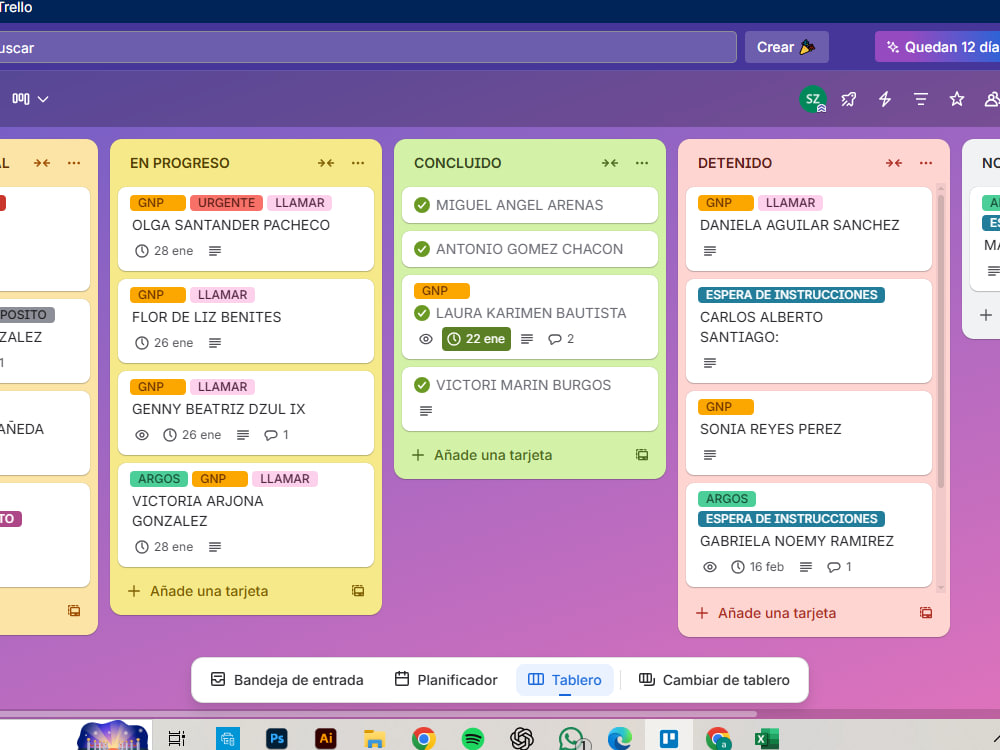The width and height of the screenshot is (1000, 750).
Task: Click LLAMAR label on FLOR DE LIZ BENITES
Action: 223,295
